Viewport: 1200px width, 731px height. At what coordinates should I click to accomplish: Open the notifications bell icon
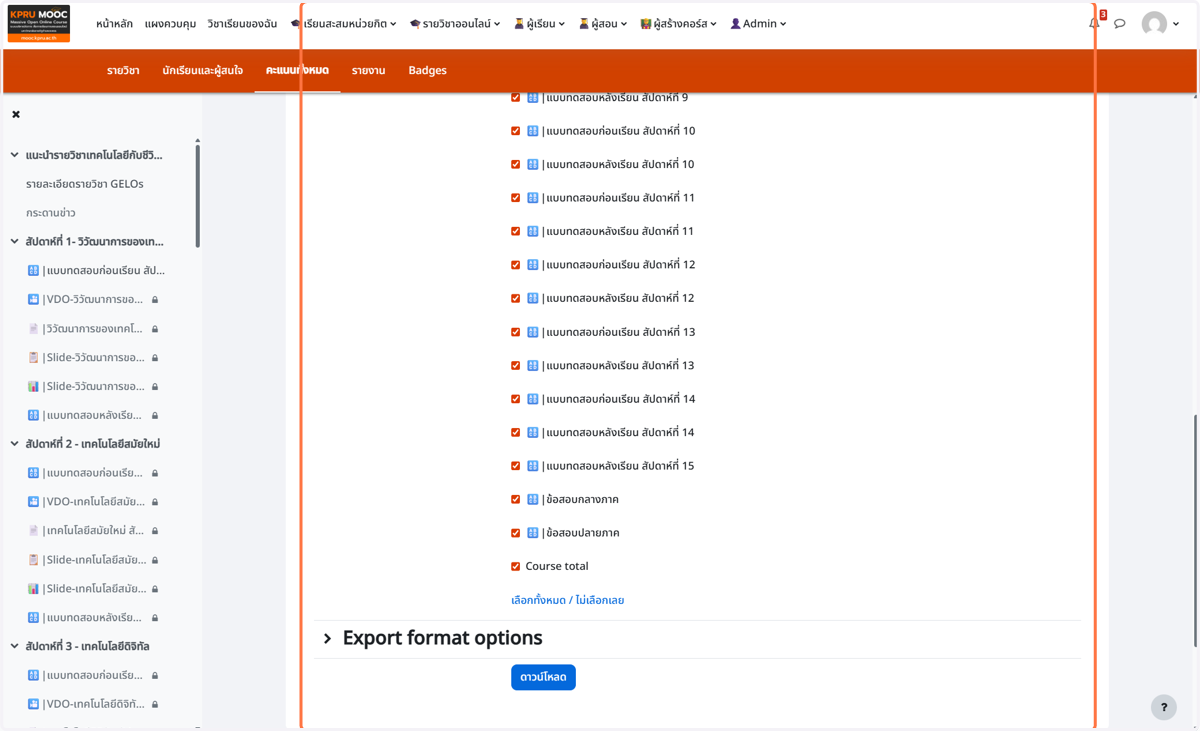[x=1094, y=23]
